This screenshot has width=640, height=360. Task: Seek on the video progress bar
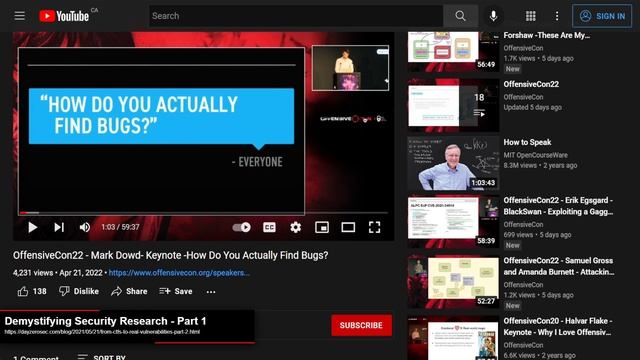click(203, 213)
